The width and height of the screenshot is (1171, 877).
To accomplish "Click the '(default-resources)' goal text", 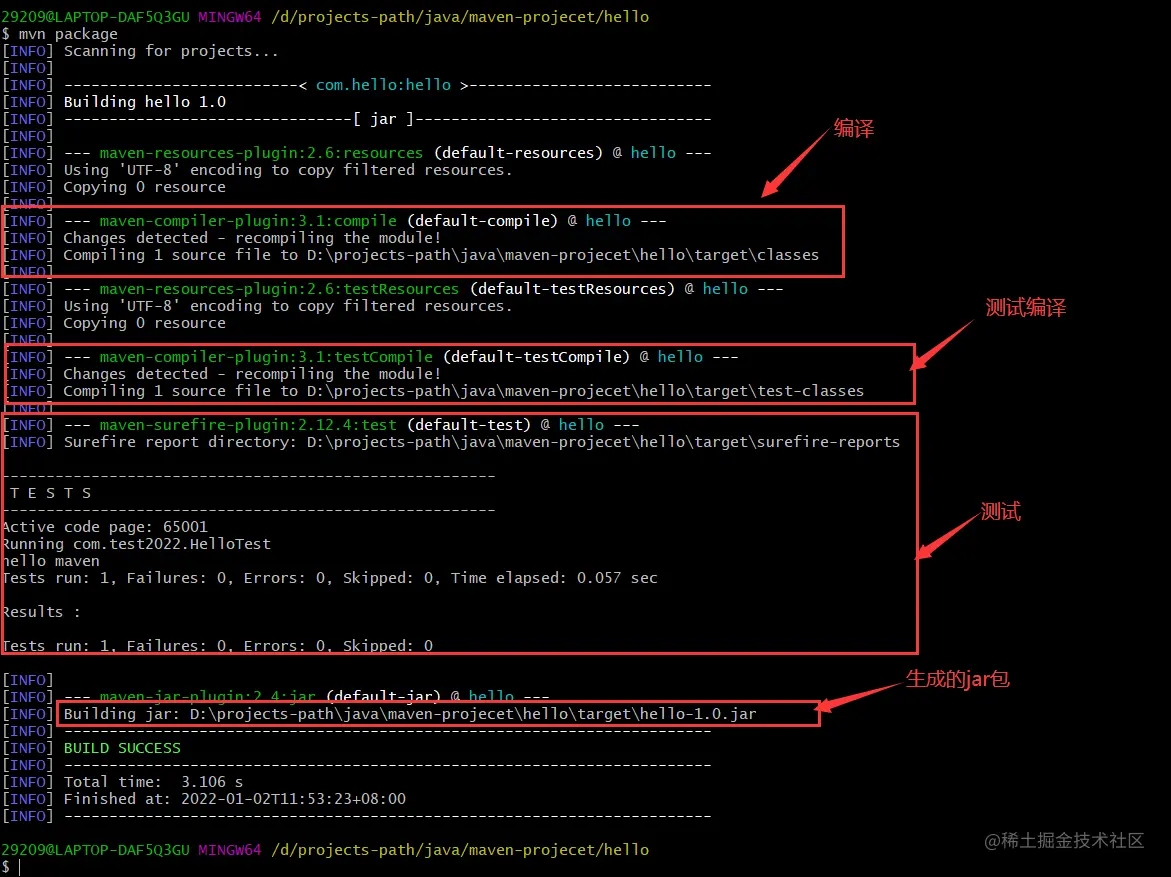I will click(x=518, y=153).
